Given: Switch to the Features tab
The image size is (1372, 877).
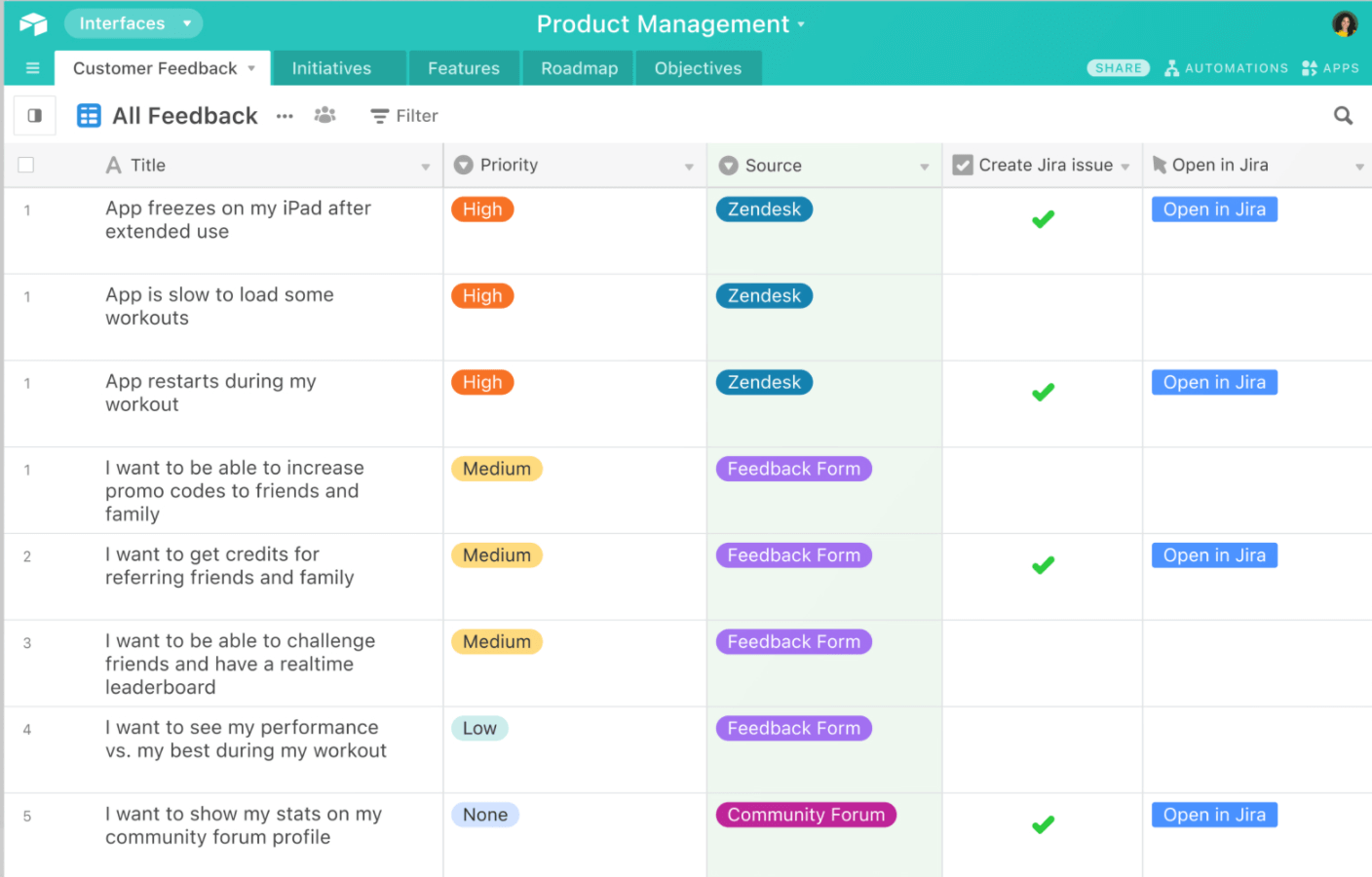Looking at the screenshot, I should tap(464, 68).
